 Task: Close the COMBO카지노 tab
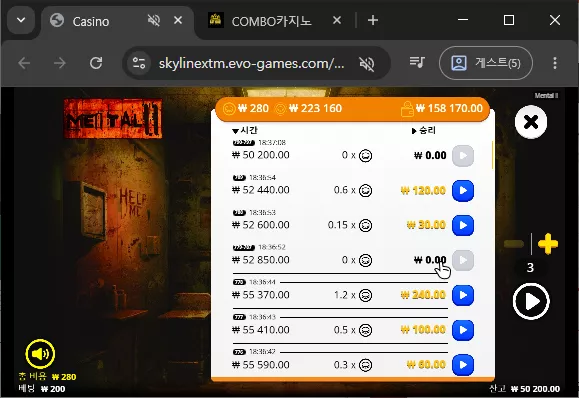click(337, 20)
